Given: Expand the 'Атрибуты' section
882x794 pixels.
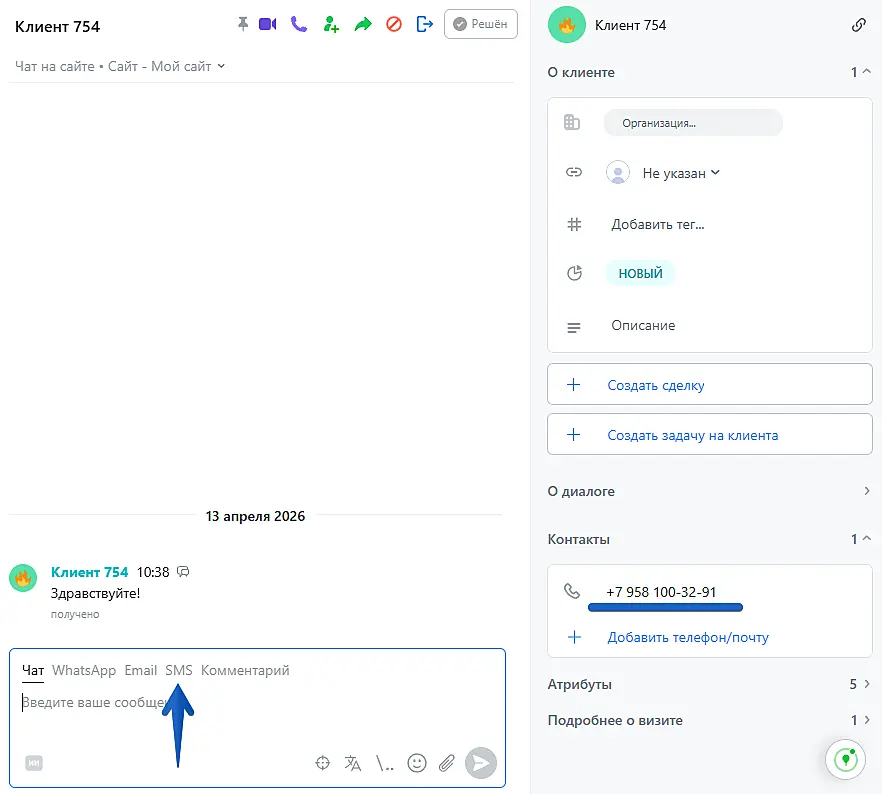Looking at the screenshot, I should coord(866,685).
